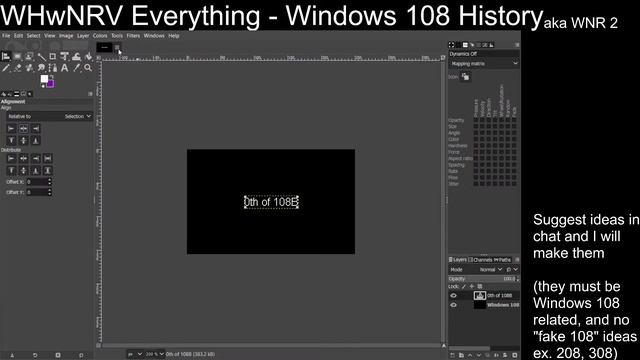The height and width of the screenshot is (360, 640).
Task: Open the Layer menu
Action: click(83, 36)
